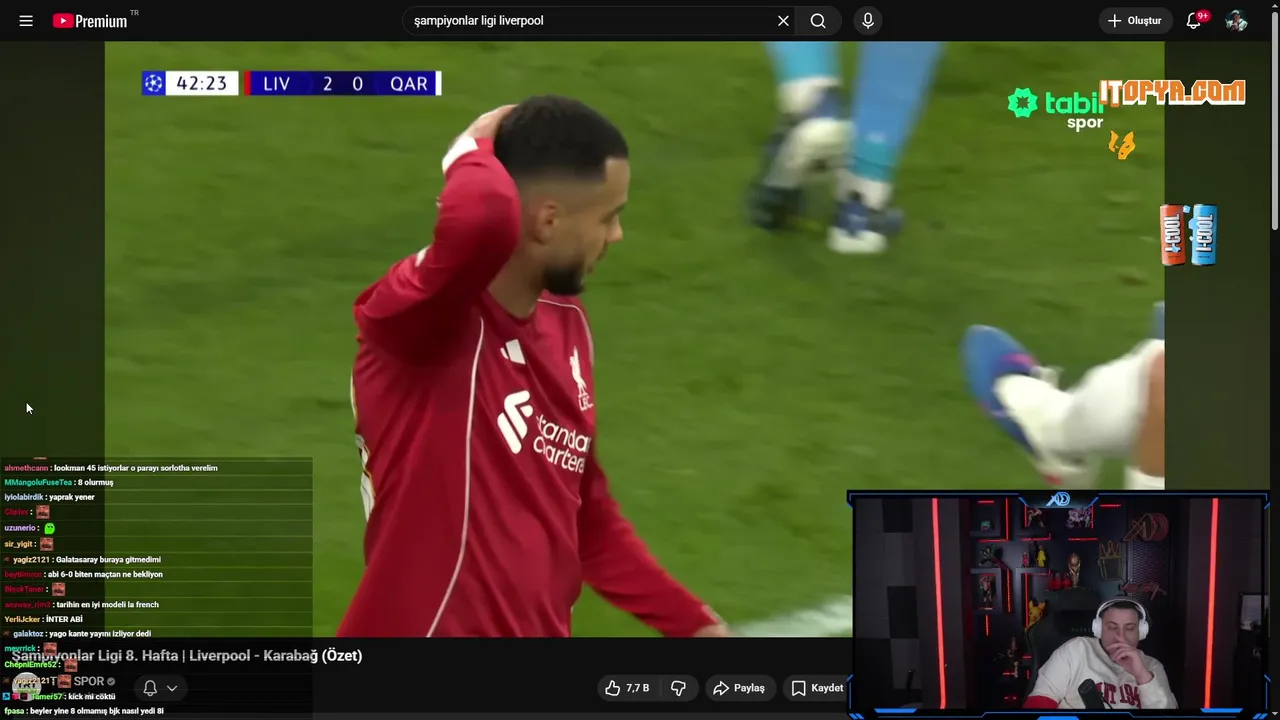The image size is (1280, 720).
Task: Open the SPOR channel name link
Action: click(89, 681)
